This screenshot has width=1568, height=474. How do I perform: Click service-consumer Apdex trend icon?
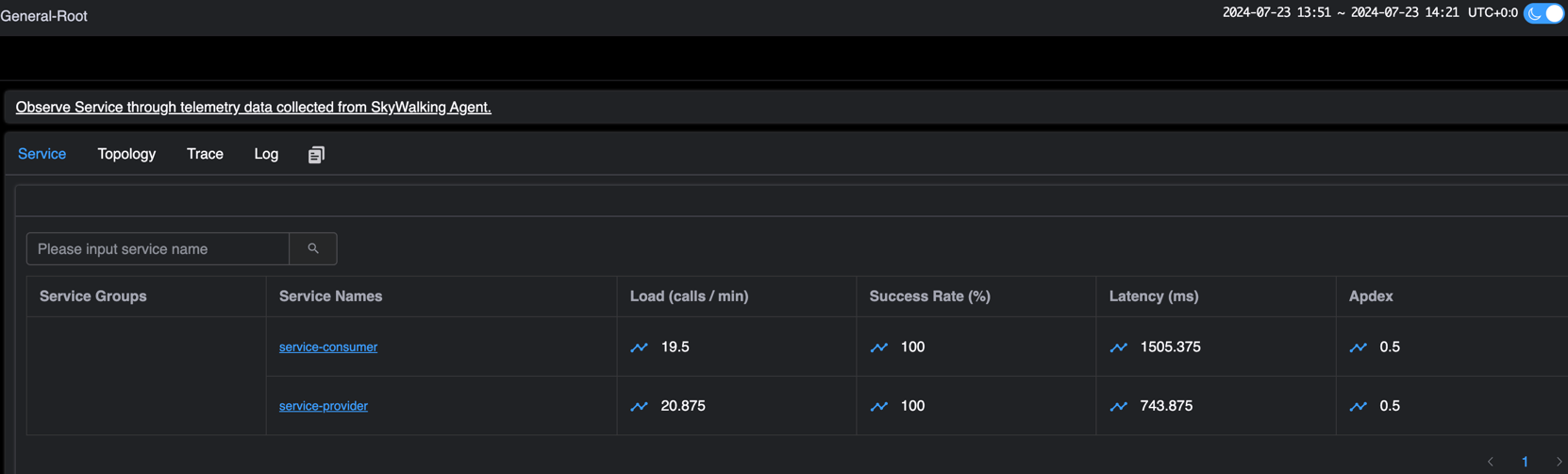coord(1358,347)
